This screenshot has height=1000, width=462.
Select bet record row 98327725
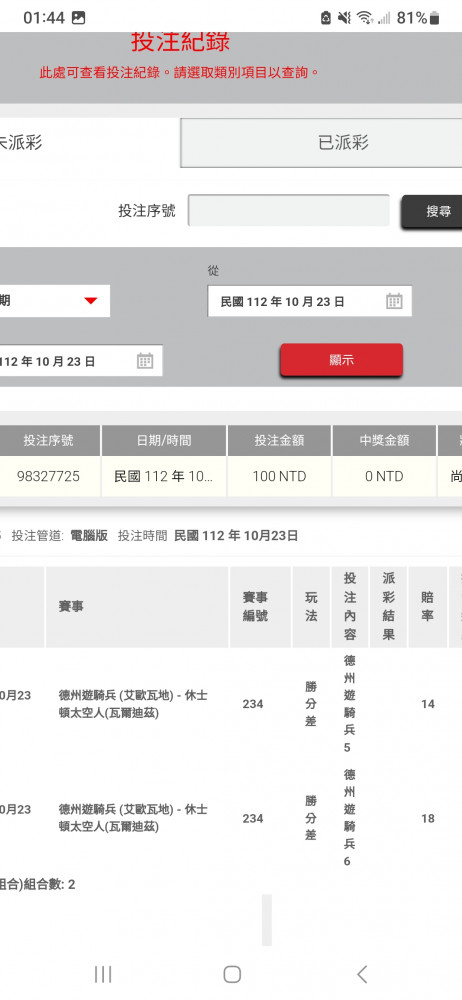pos(231,476)
